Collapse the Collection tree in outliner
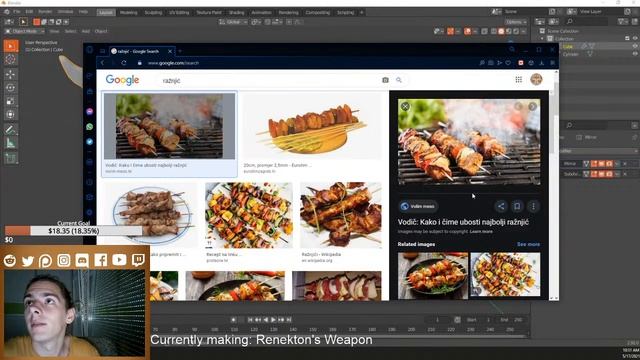This screenshot has width=640, height=360. click(x=542, y=38)
